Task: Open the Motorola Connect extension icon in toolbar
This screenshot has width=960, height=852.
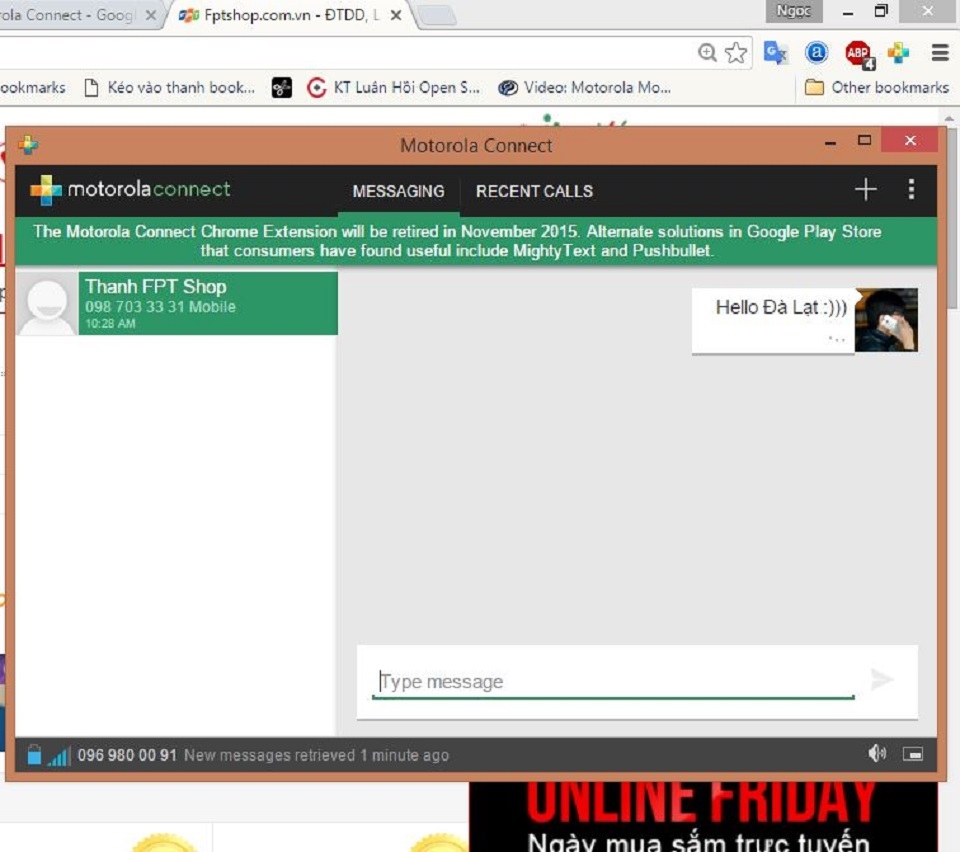Action: [x=898, y=53]
